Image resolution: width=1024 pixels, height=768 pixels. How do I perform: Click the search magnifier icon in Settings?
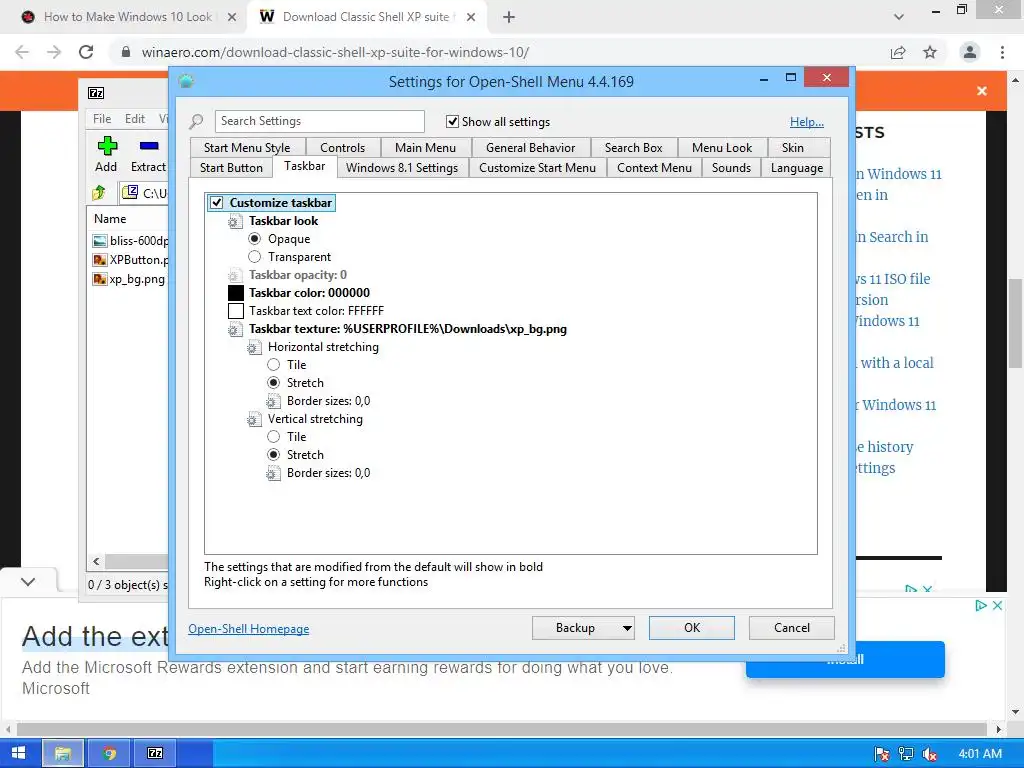[x=196, y=121]
